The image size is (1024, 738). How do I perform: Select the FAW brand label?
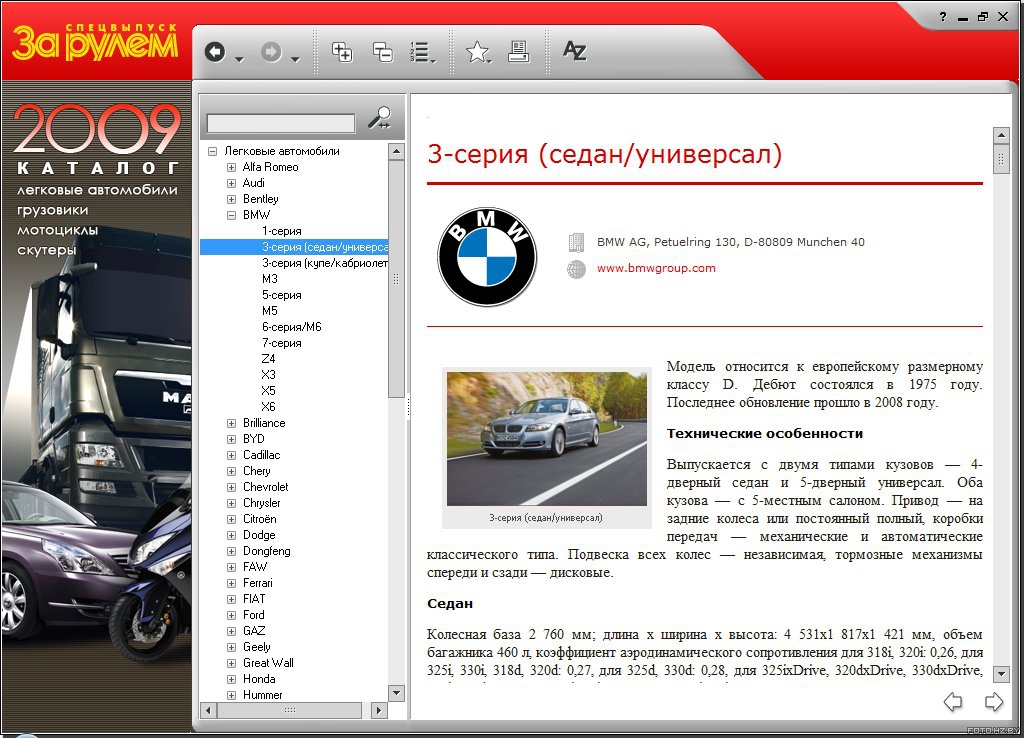pyautogui.click(x=255, y=567)
